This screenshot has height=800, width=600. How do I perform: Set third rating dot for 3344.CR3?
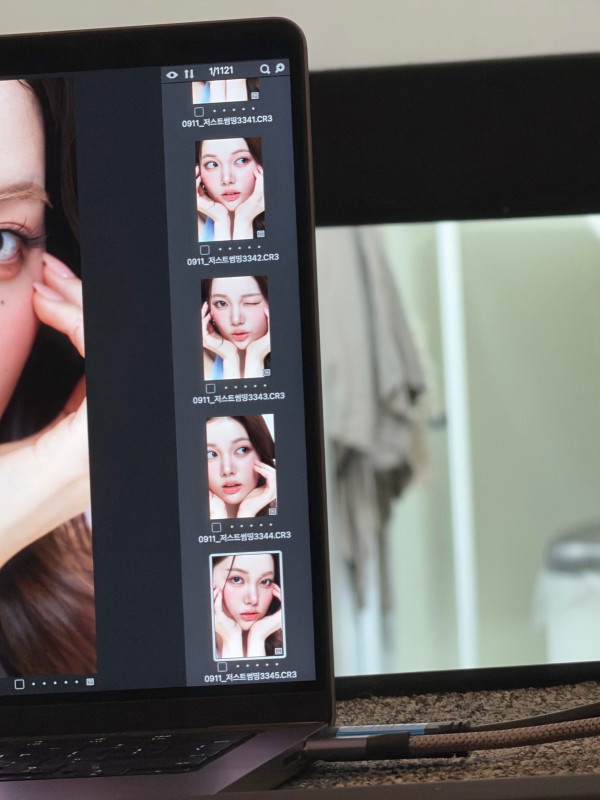[x=251, y=526]
